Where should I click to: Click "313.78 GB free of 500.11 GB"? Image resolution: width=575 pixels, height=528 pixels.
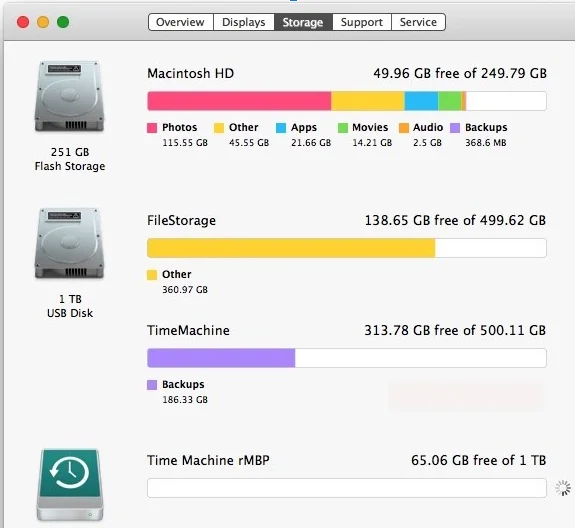pyautogui.click(x=455, y=330)
